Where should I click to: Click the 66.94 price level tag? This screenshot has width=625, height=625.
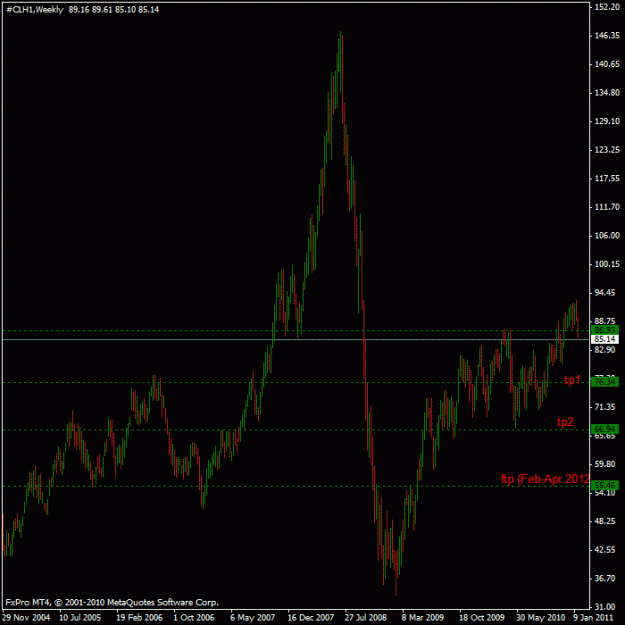point(605,429)
